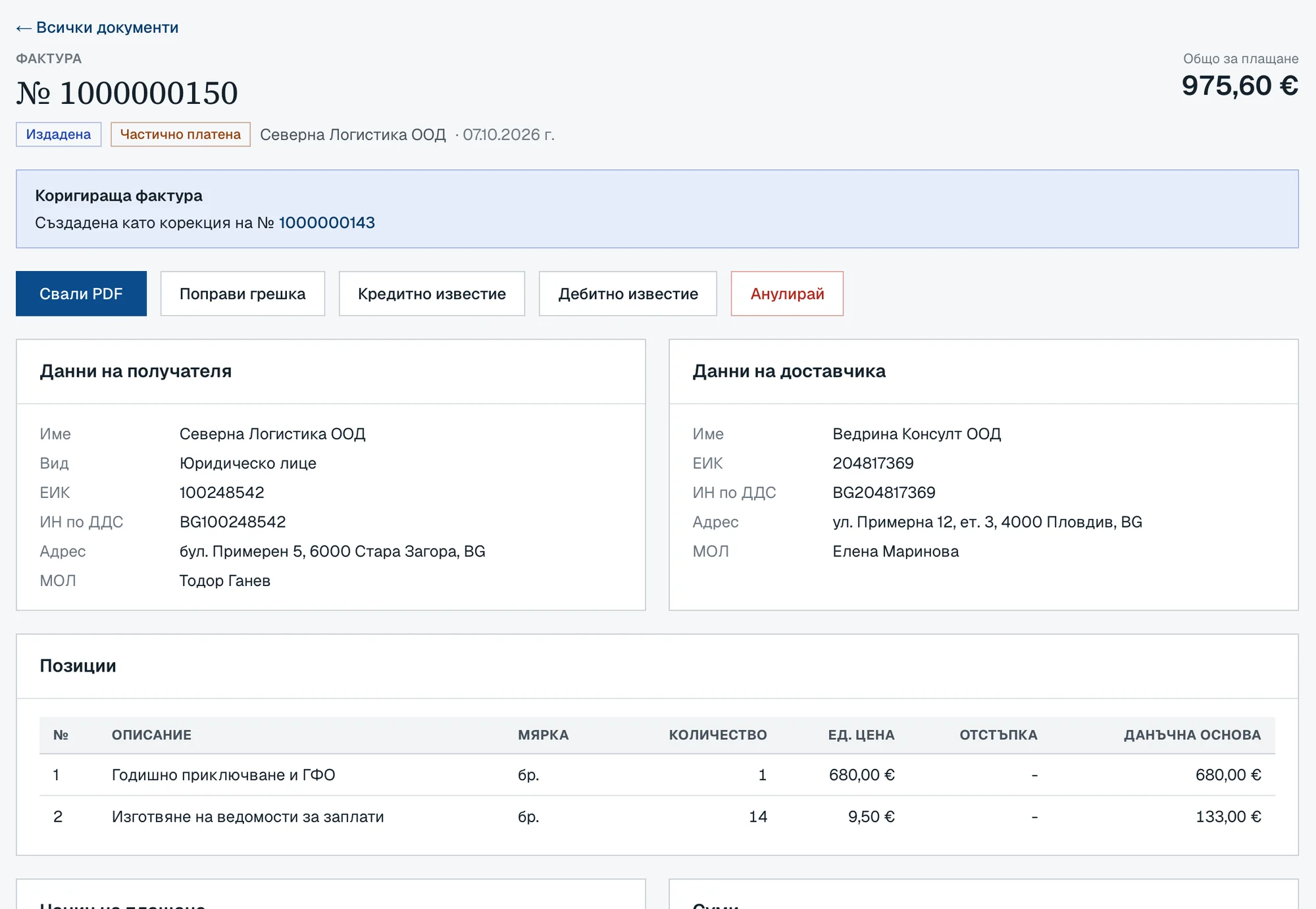Viewport: 1316px width, 909px height.
Task: Click supplier name Ведрина Консулт ООД
Action: click(917, 434)
